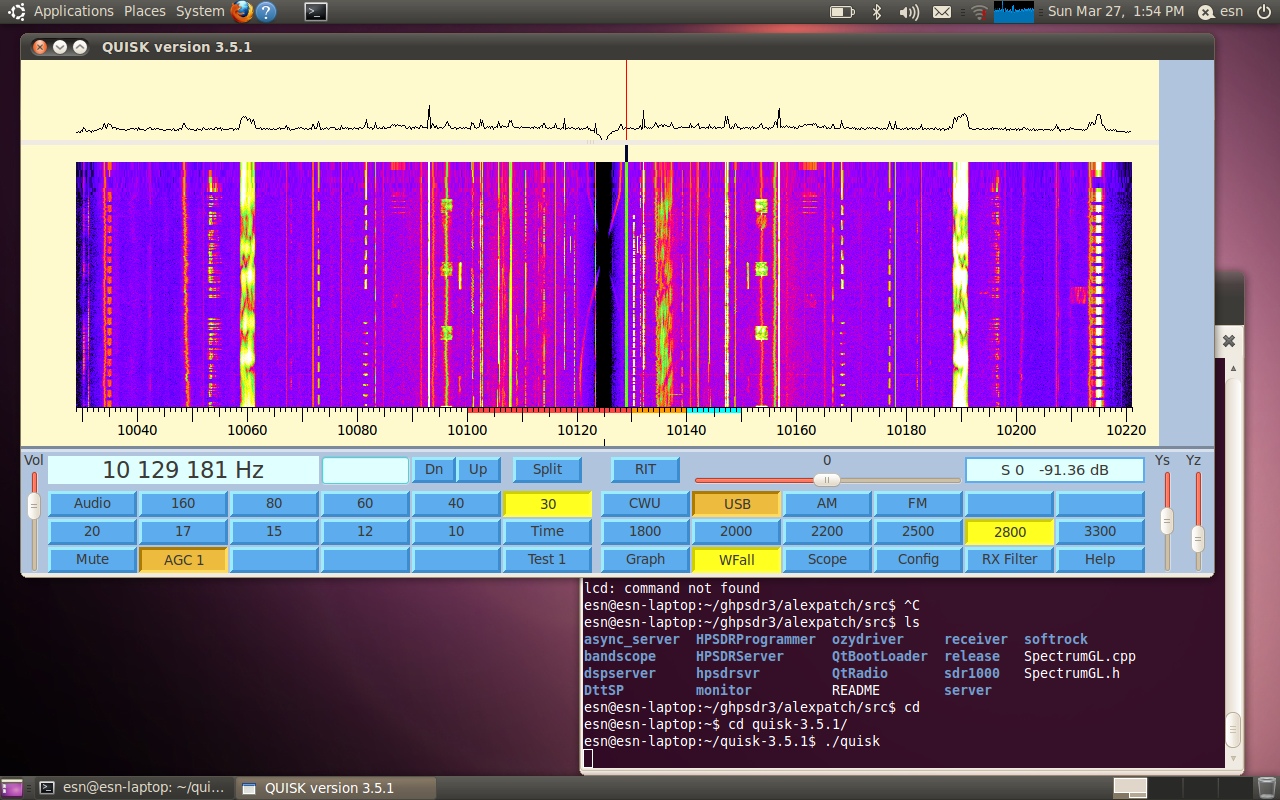Screen dimensions: 1280x800
Task: Turn on RIT
Action: [x=645, y=469]
